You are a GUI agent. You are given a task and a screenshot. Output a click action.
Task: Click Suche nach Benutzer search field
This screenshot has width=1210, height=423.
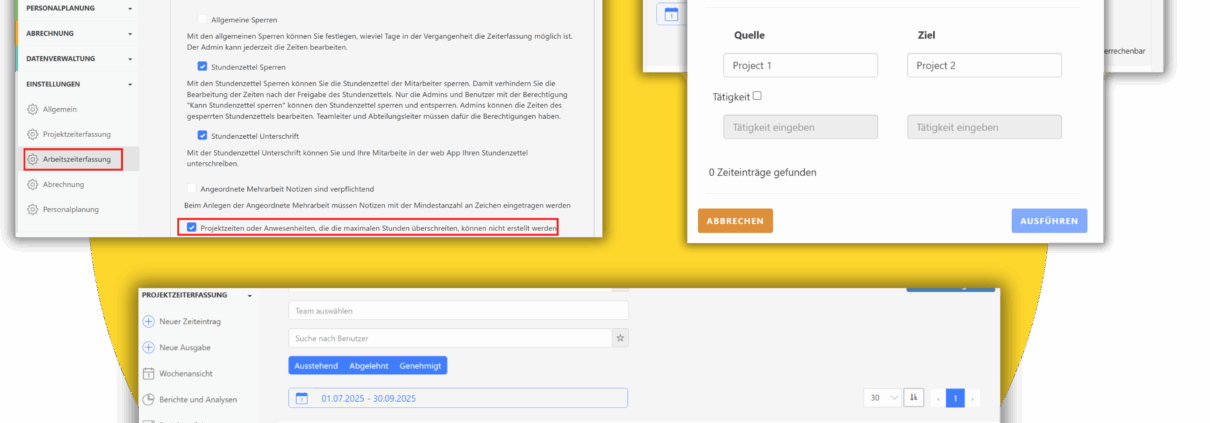tap(451, 339)
